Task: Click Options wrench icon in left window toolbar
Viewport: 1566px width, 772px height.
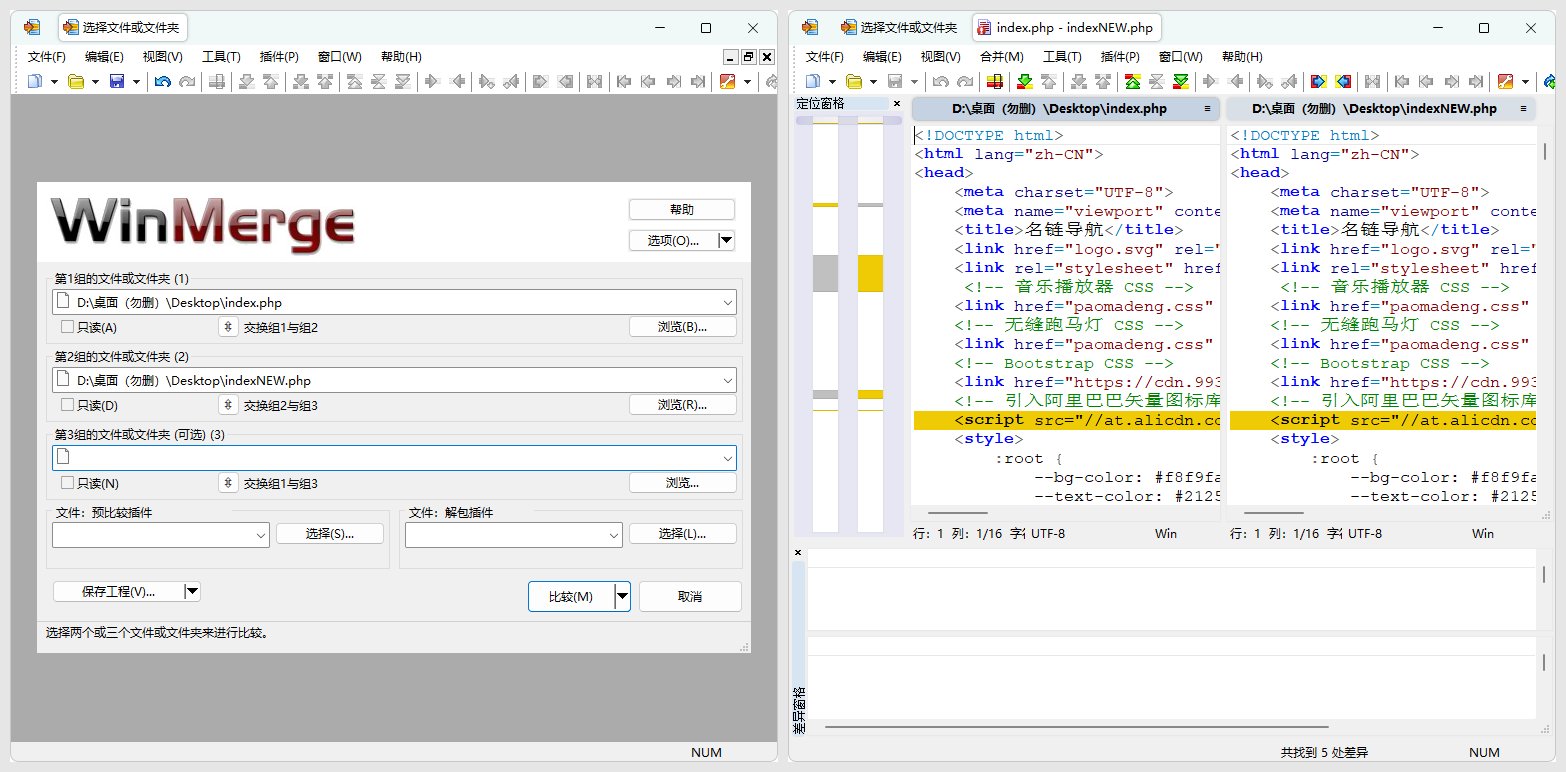Action: point(728,81)
